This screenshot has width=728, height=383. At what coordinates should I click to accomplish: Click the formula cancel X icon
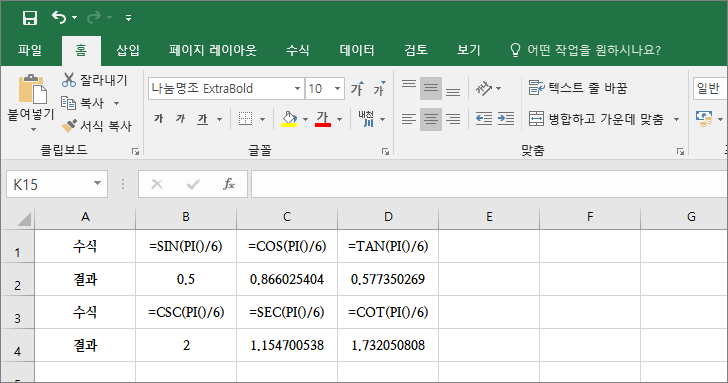click(157, 185)
